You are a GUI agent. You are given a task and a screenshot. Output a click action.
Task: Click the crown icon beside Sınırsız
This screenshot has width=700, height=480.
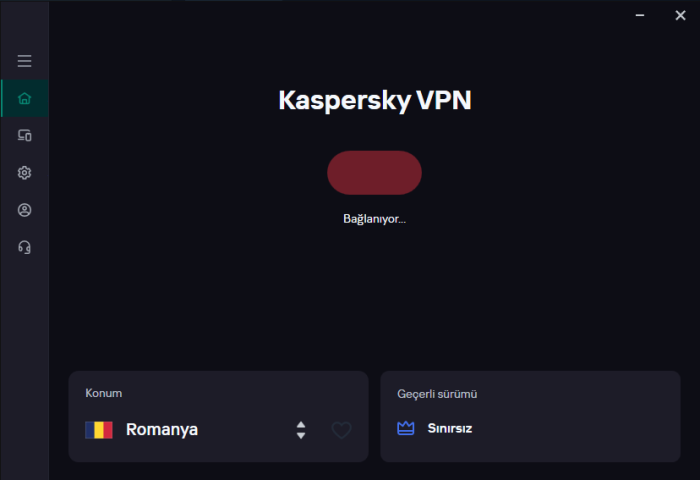pyautogui.click(x=406, y=429)
